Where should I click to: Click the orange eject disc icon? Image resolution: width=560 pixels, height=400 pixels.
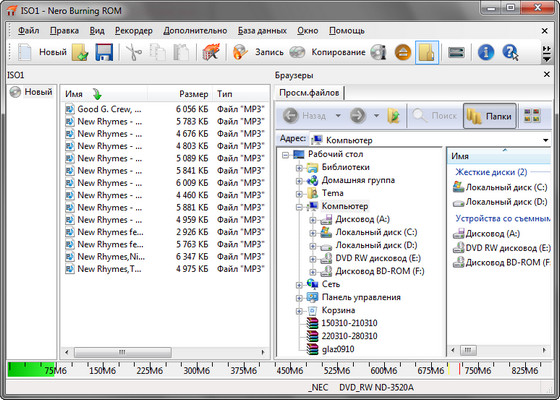coord(403,52)
